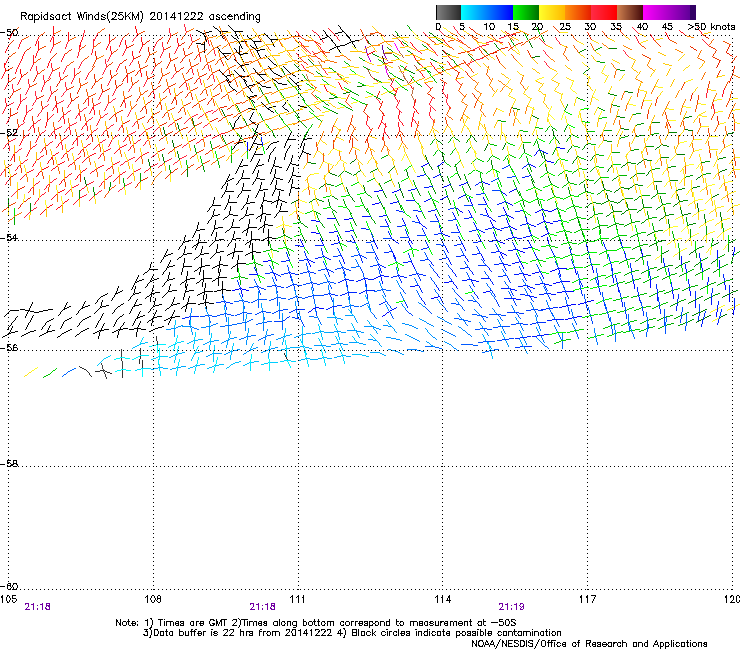The width and height of the screenshot is (740, 650).
Task: Click the yellow 20-25 knots color band
Action: pyautogui.click(x=552, y=12)
